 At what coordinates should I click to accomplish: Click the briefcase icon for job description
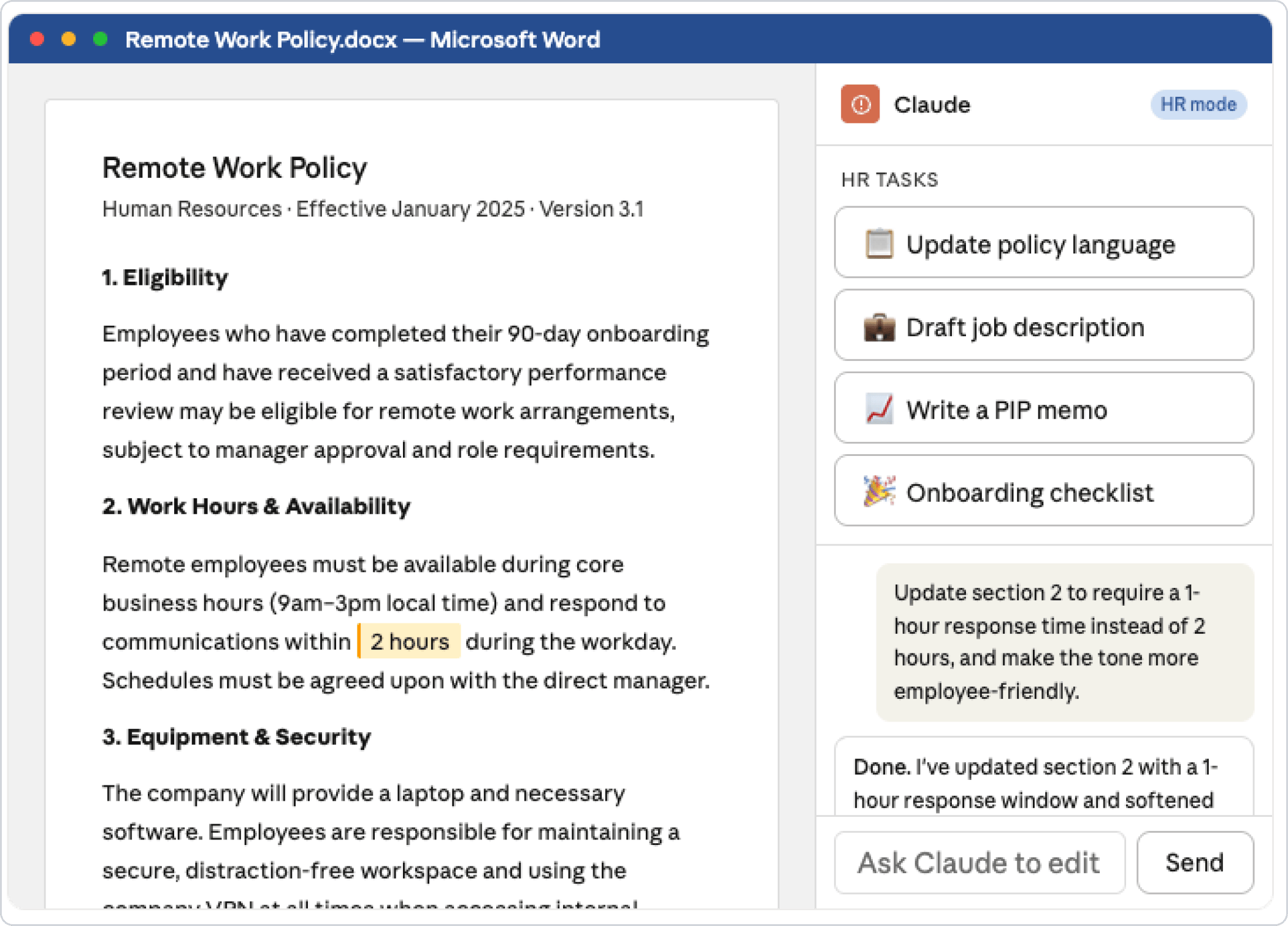pos(879,326)
